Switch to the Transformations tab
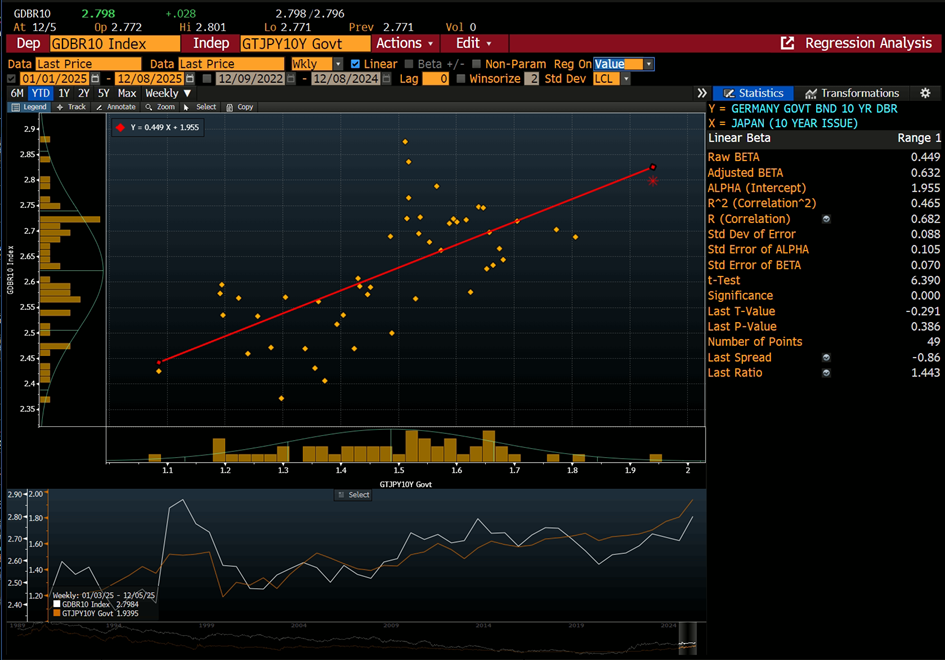The image size is (945, 660). pyautogui.click(x=851, y=93)
